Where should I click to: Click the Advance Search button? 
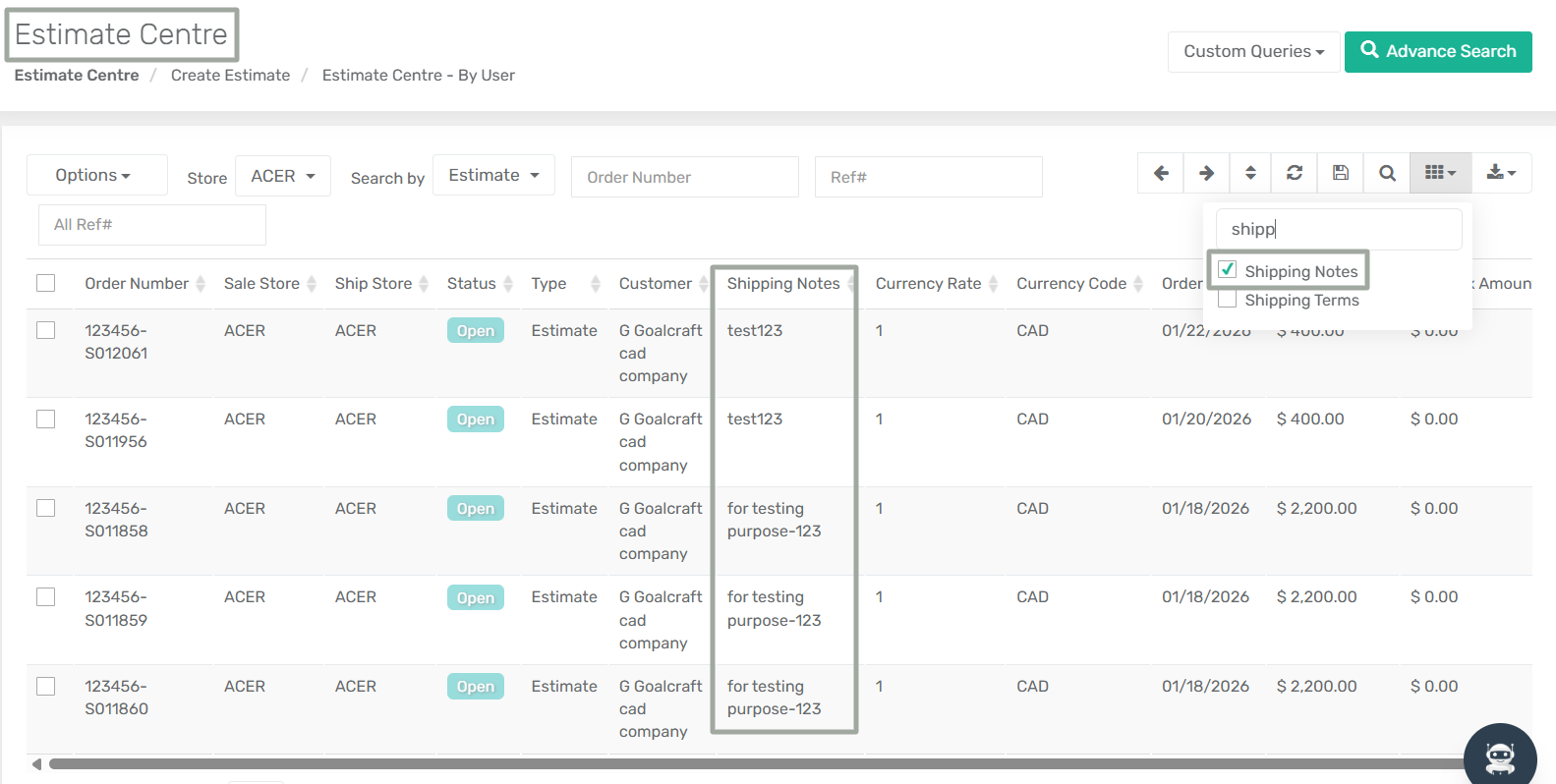(x=1437, y=51)
